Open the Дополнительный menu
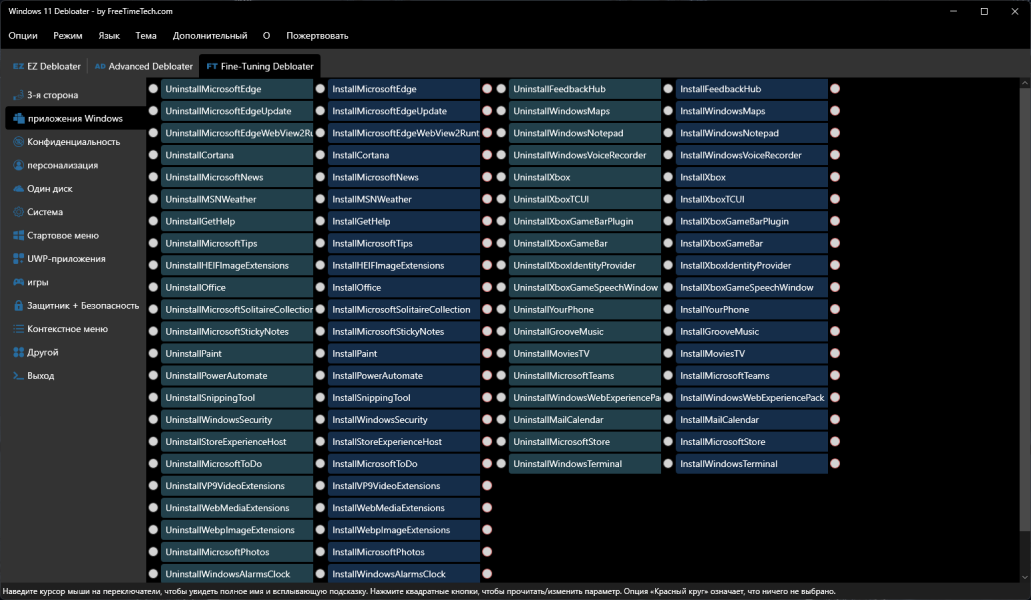The height and width of the screenshot is (600, 1031). point(210,35)
